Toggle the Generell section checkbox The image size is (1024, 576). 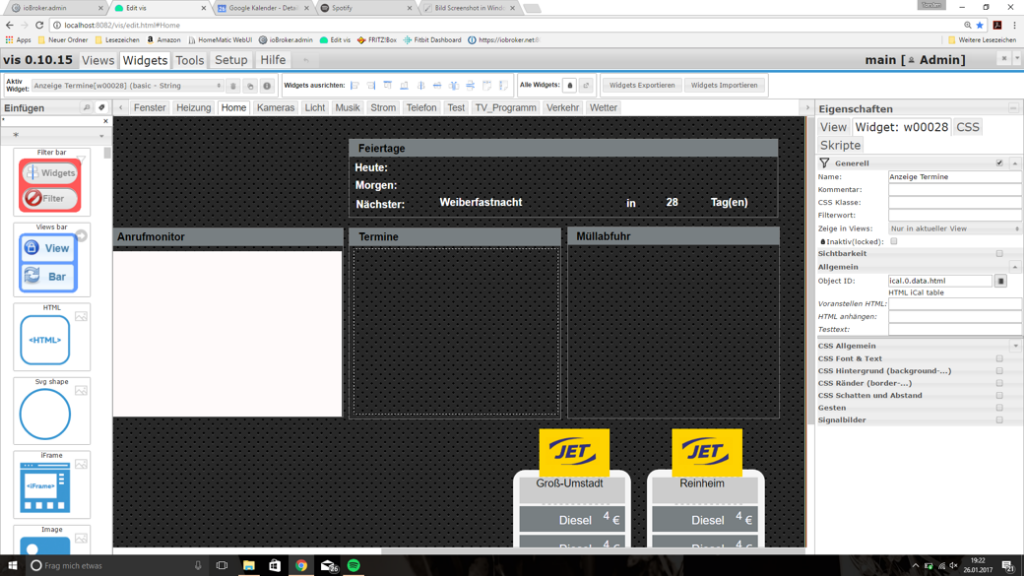pos(999,163)
